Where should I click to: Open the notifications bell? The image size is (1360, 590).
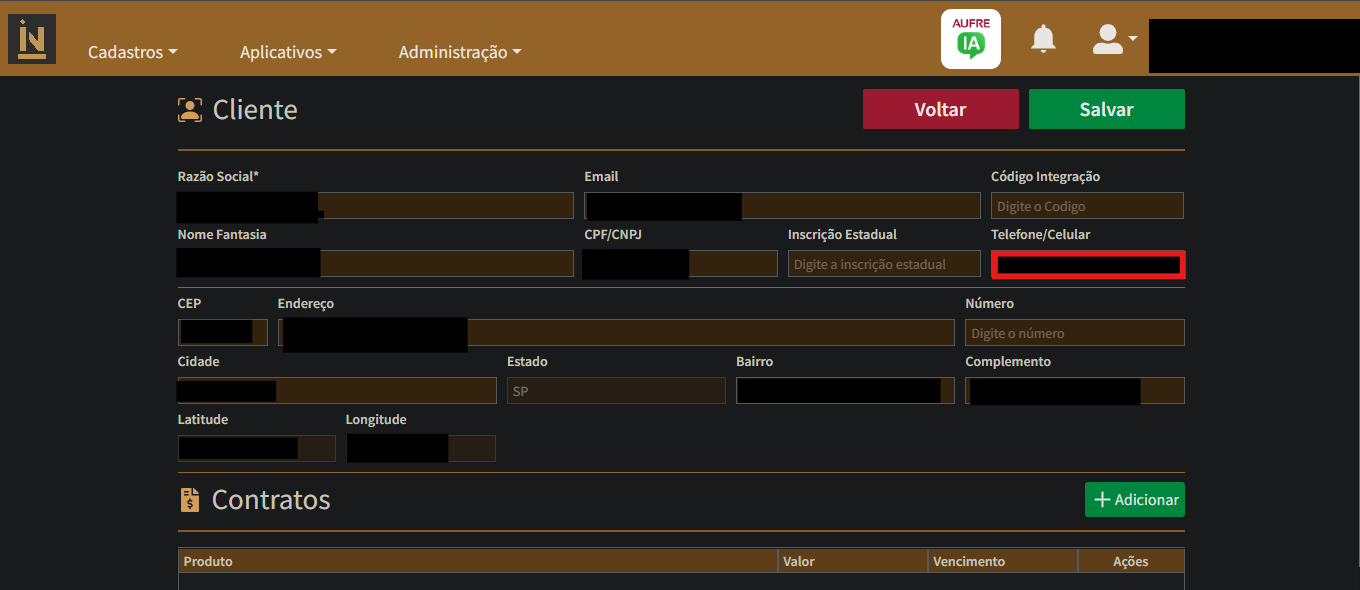[1043, 39]
